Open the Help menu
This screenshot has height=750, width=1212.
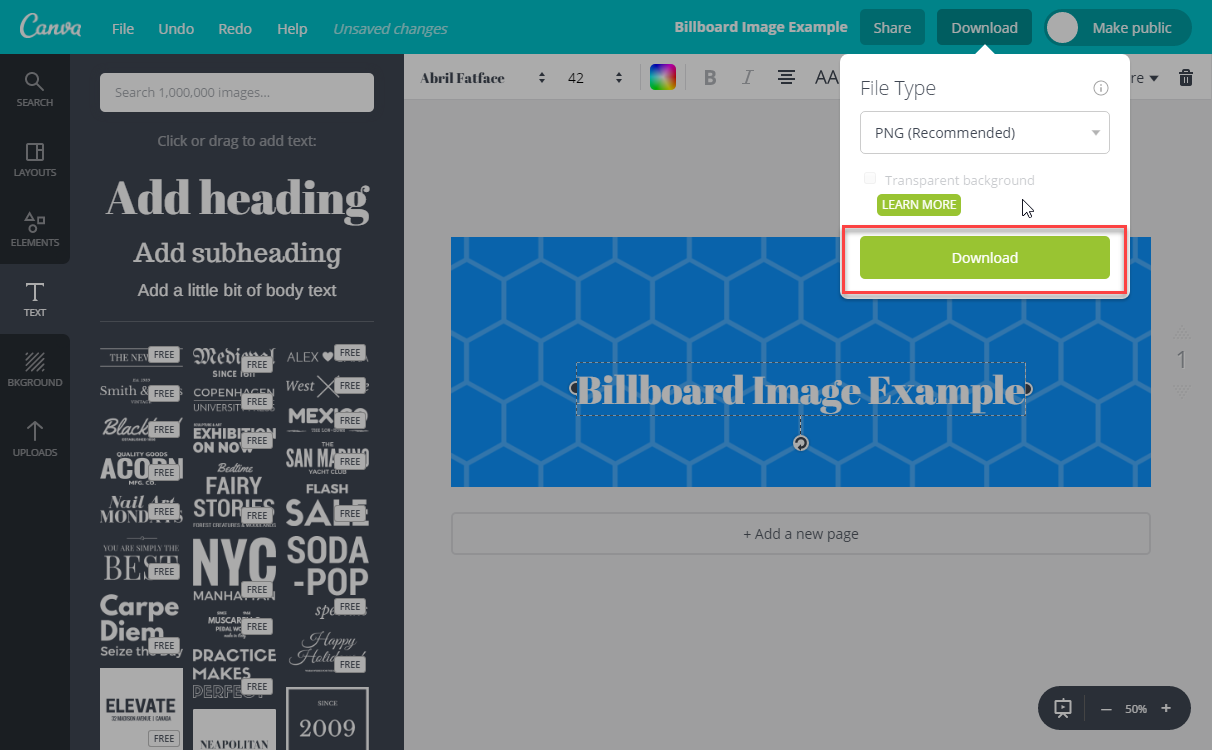[292, 28]
